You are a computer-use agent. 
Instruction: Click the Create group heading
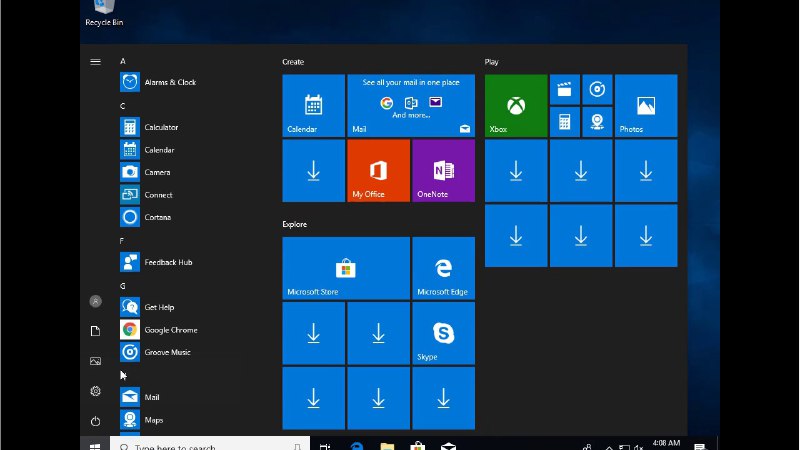pos(293,62)
